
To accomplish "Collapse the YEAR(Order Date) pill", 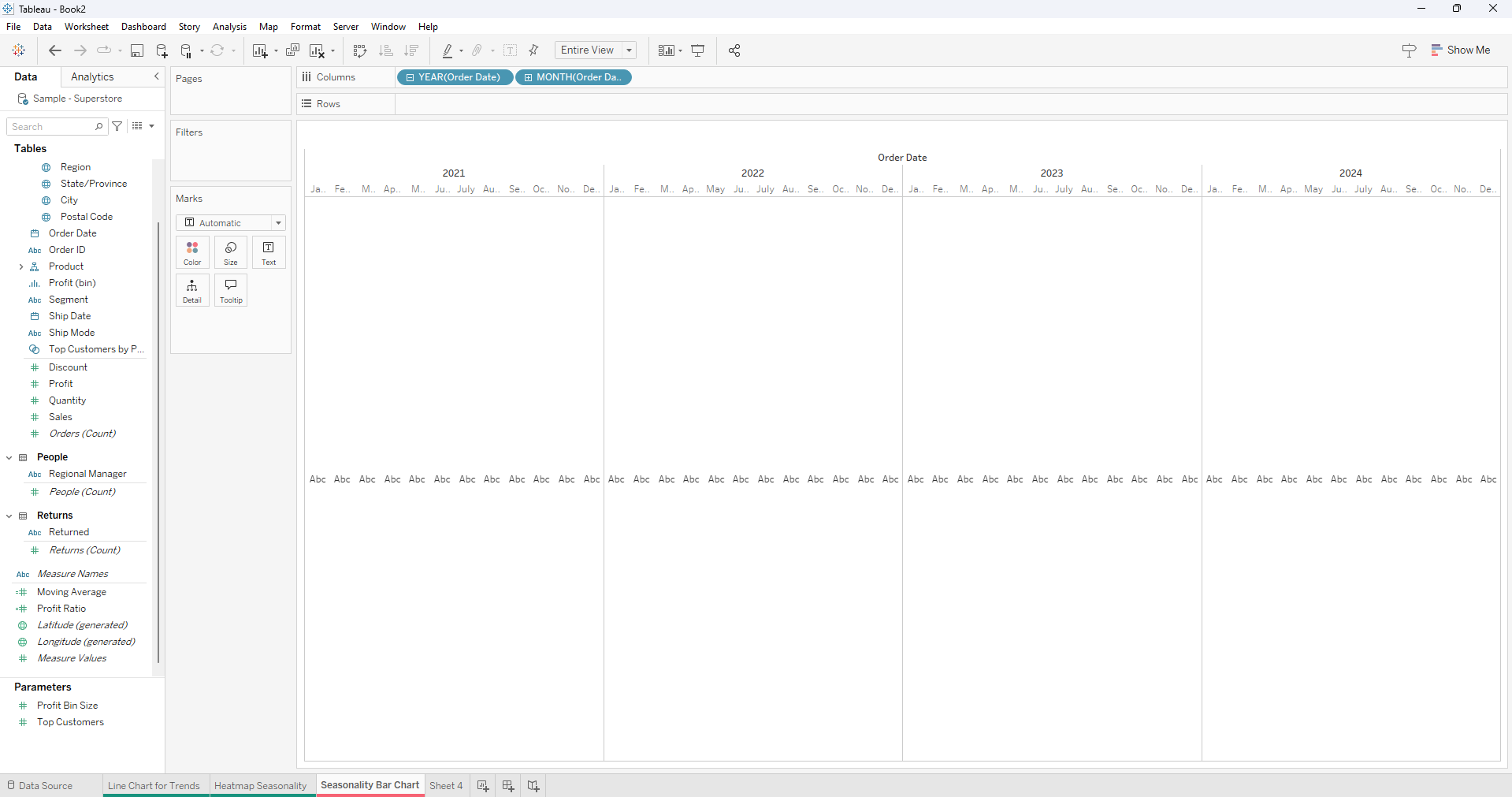I will click(x=410, y=77).
